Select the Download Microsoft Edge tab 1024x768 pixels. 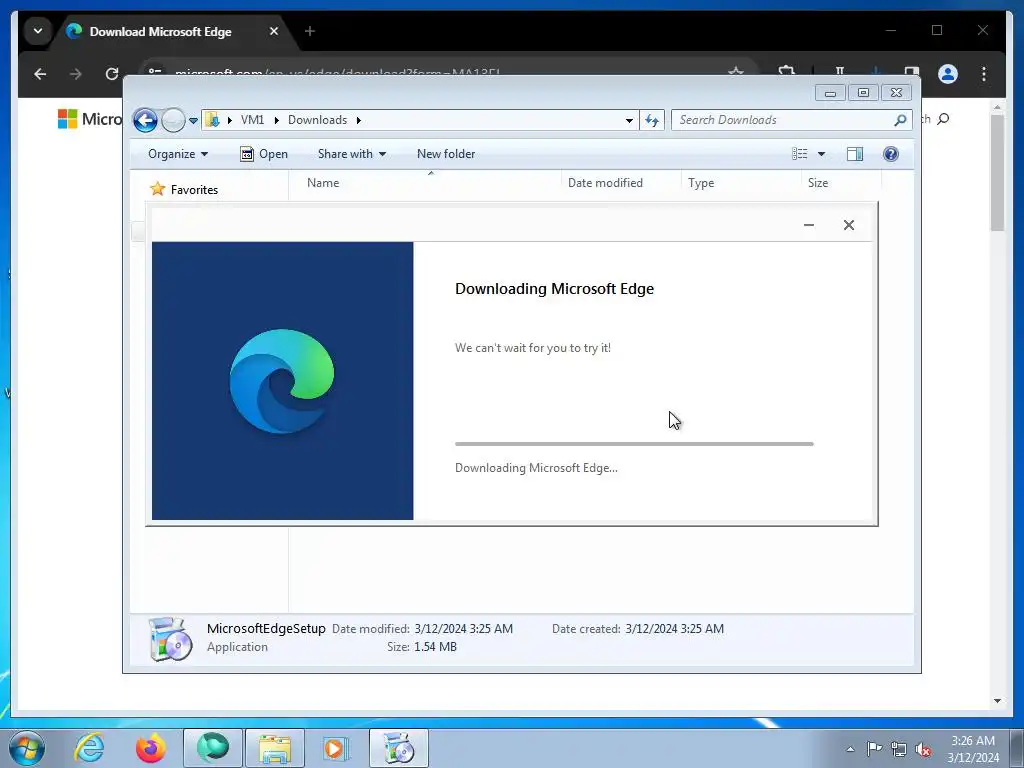pos(160,31)
